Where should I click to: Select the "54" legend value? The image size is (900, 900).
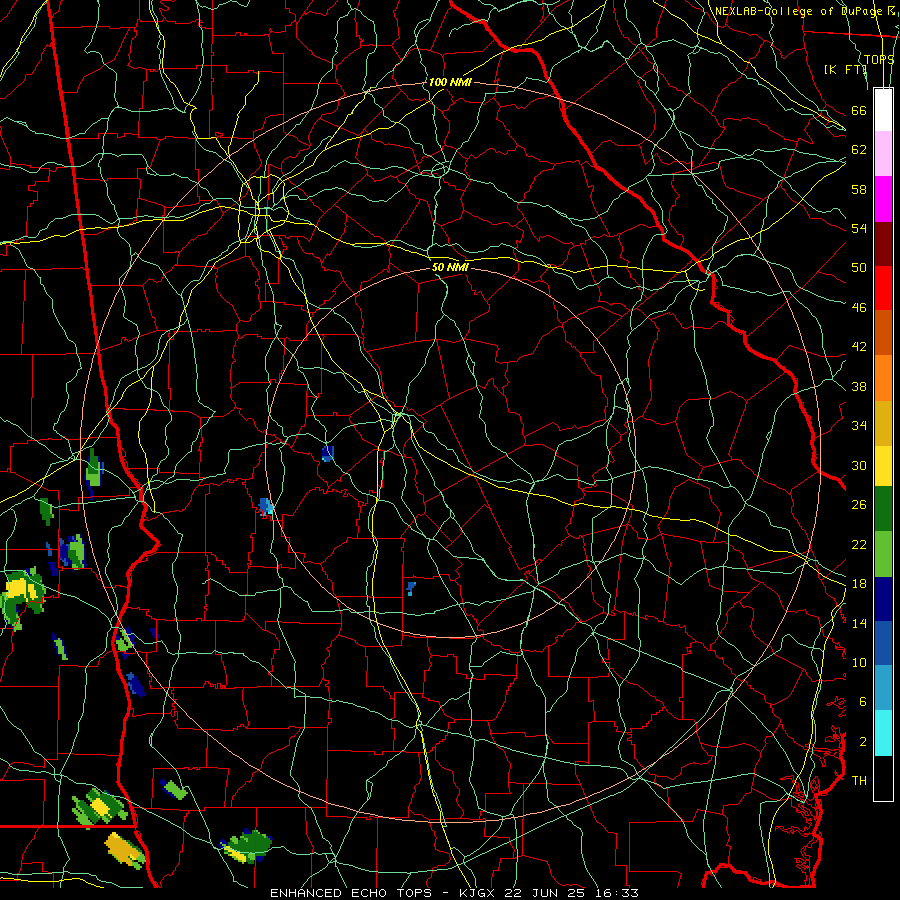(859, 228)
